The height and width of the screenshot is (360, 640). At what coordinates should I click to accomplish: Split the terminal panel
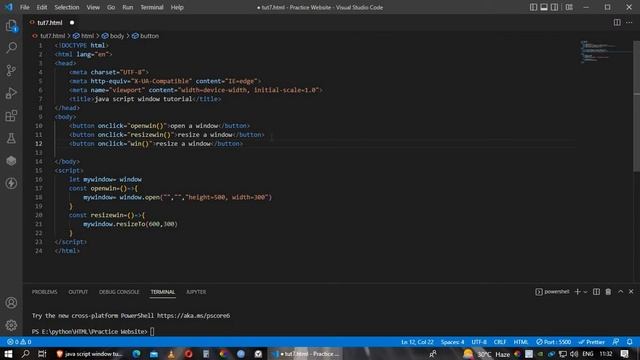pos(596,291)
